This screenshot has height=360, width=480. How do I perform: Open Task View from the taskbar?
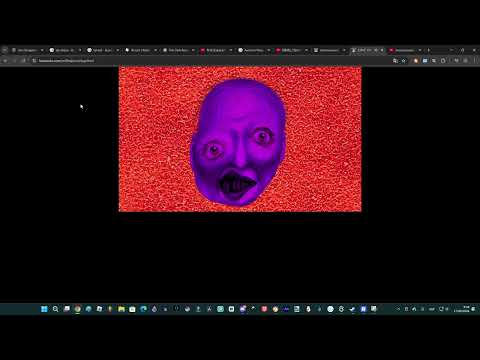(x=67, y=309)
